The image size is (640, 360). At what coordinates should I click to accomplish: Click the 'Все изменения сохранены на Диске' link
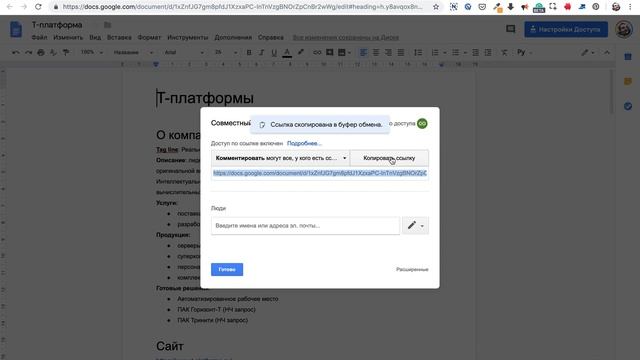point(346,37)
